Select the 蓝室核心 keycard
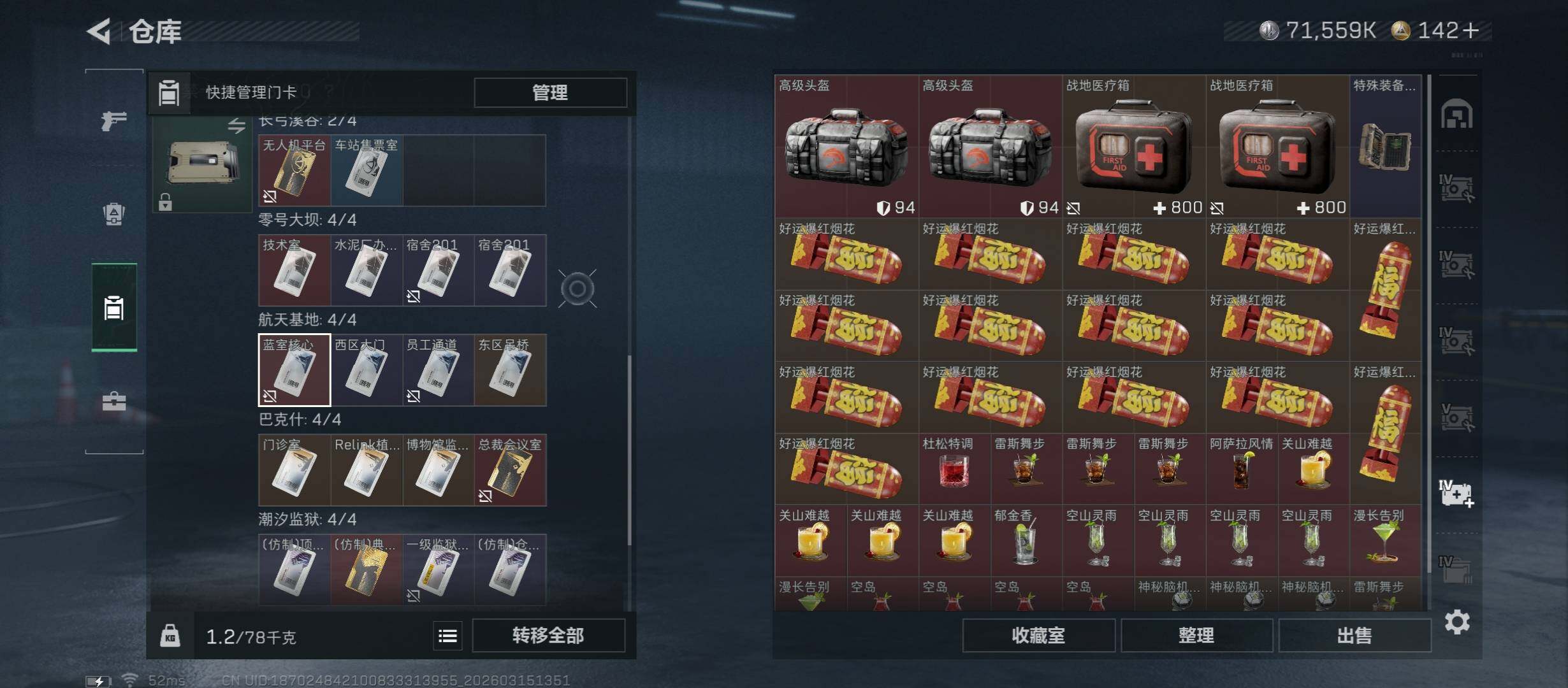Screen dimensions: 1568x688 point(294,369)
